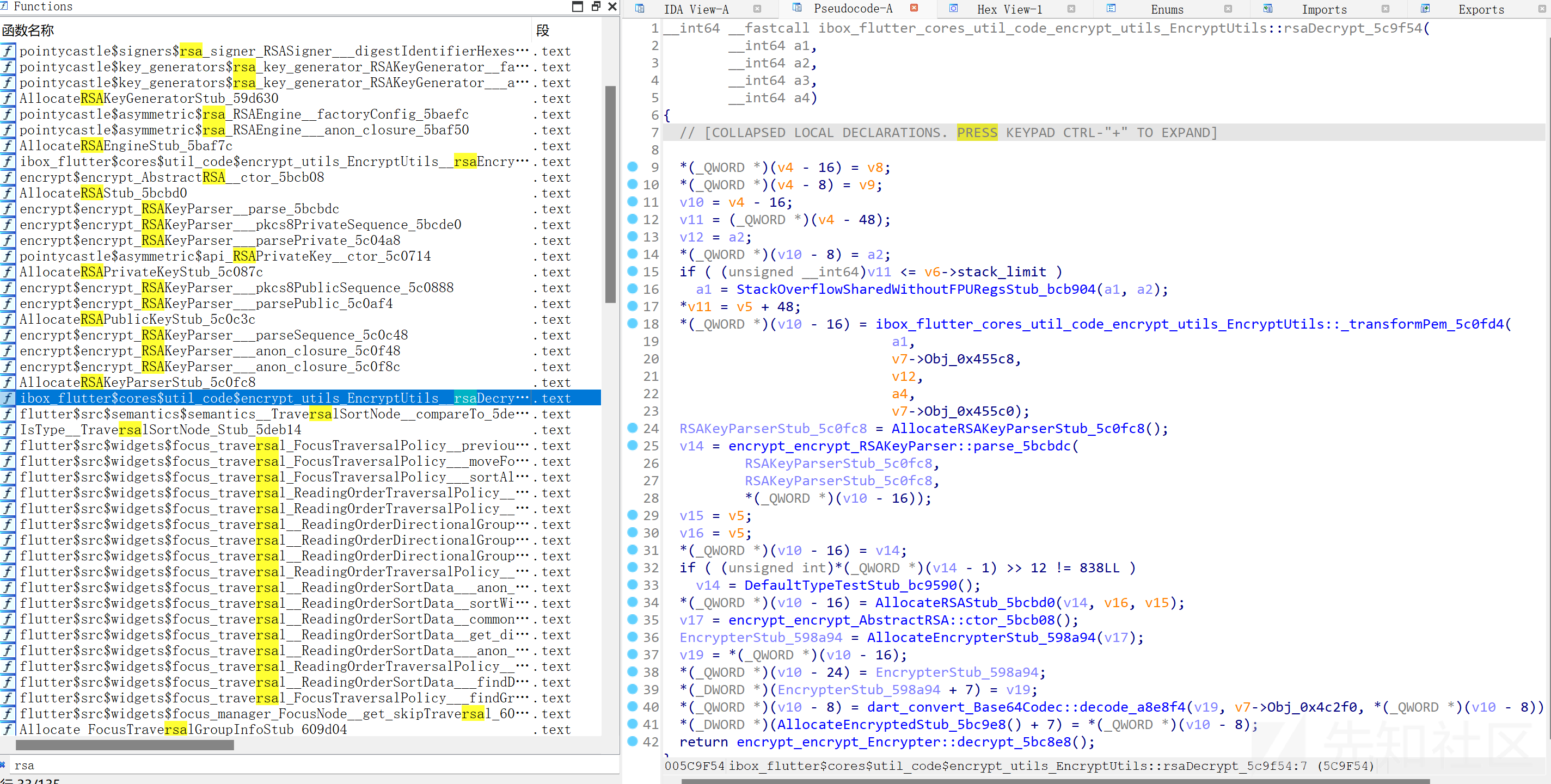Toggle breakpoint dot on line 9
1551x784 pixels.
[x=632, y=166]
